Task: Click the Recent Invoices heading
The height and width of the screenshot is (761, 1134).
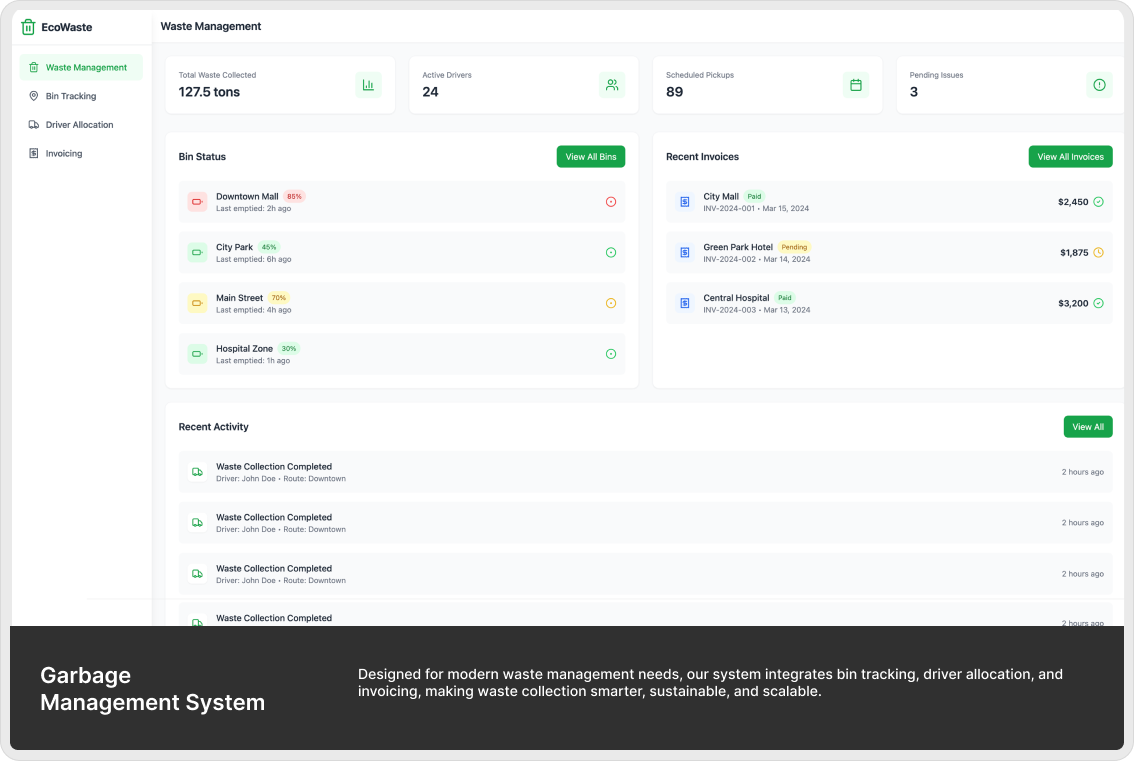Action: (702, 156)
